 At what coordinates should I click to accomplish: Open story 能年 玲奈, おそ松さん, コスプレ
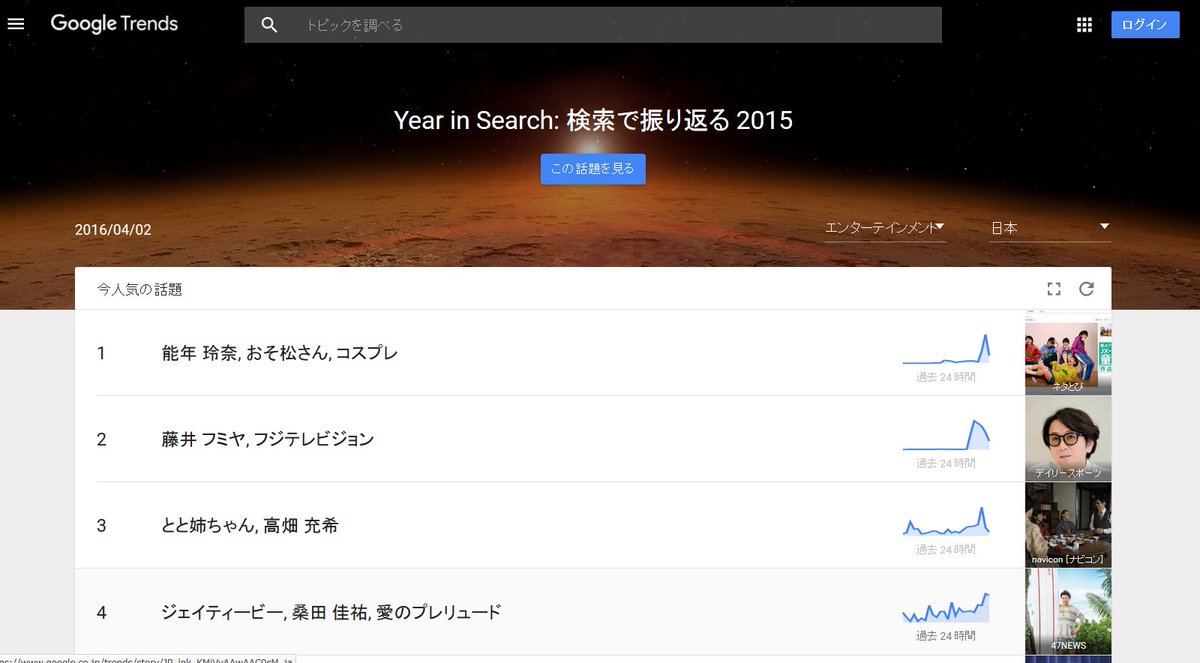coord(279,353)
